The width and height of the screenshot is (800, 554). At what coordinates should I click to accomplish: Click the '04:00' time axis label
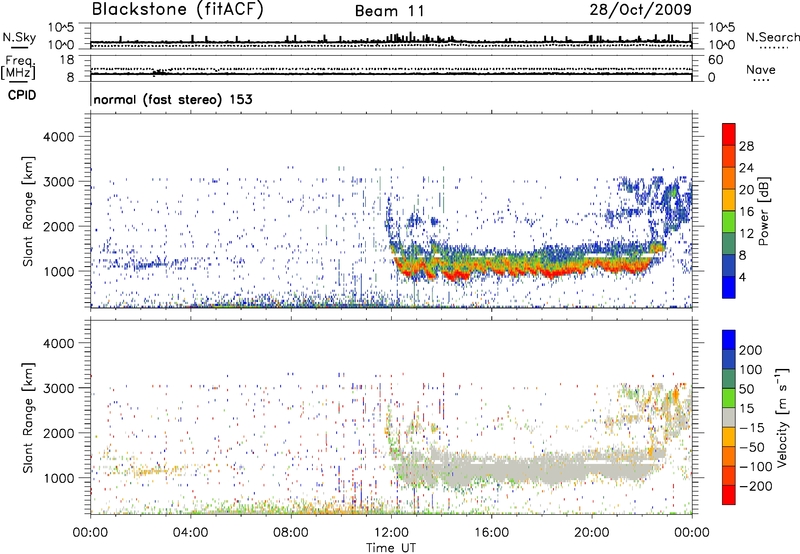[x=190, y=532]
